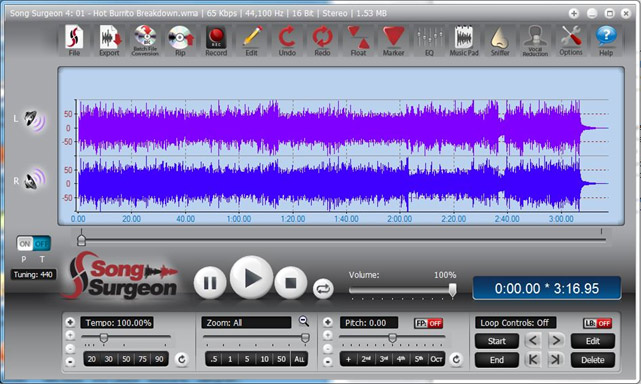Reset pitch with the circular arrow
This screenshot has width=641, height=384.
(456, 359)
